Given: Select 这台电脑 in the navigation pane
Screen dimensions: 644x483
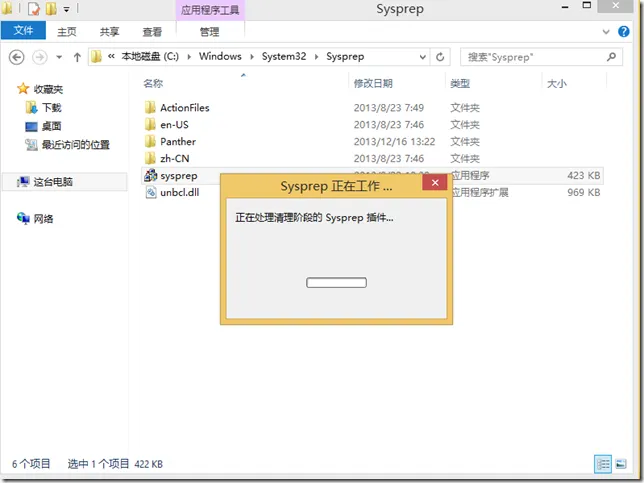Looking at the screenshot, I should (x=53, y=182).
